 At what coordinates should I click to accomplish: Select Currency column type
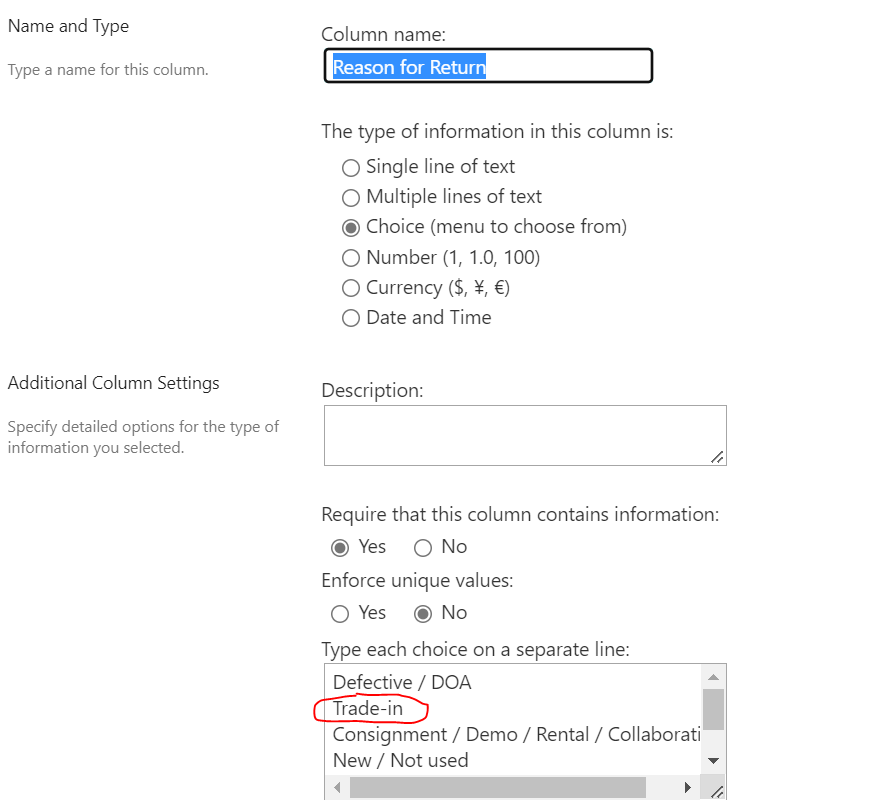click(x=351, y=288)
